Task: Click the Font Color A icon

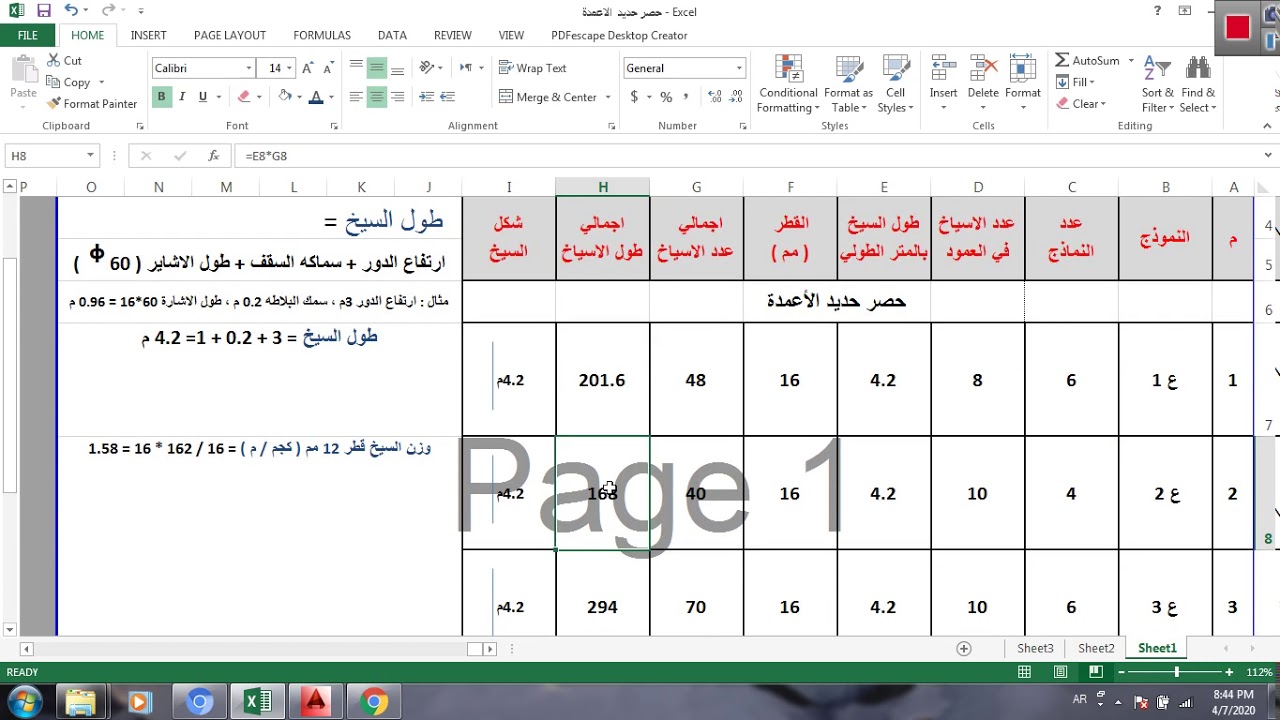Action: [316, 97]
